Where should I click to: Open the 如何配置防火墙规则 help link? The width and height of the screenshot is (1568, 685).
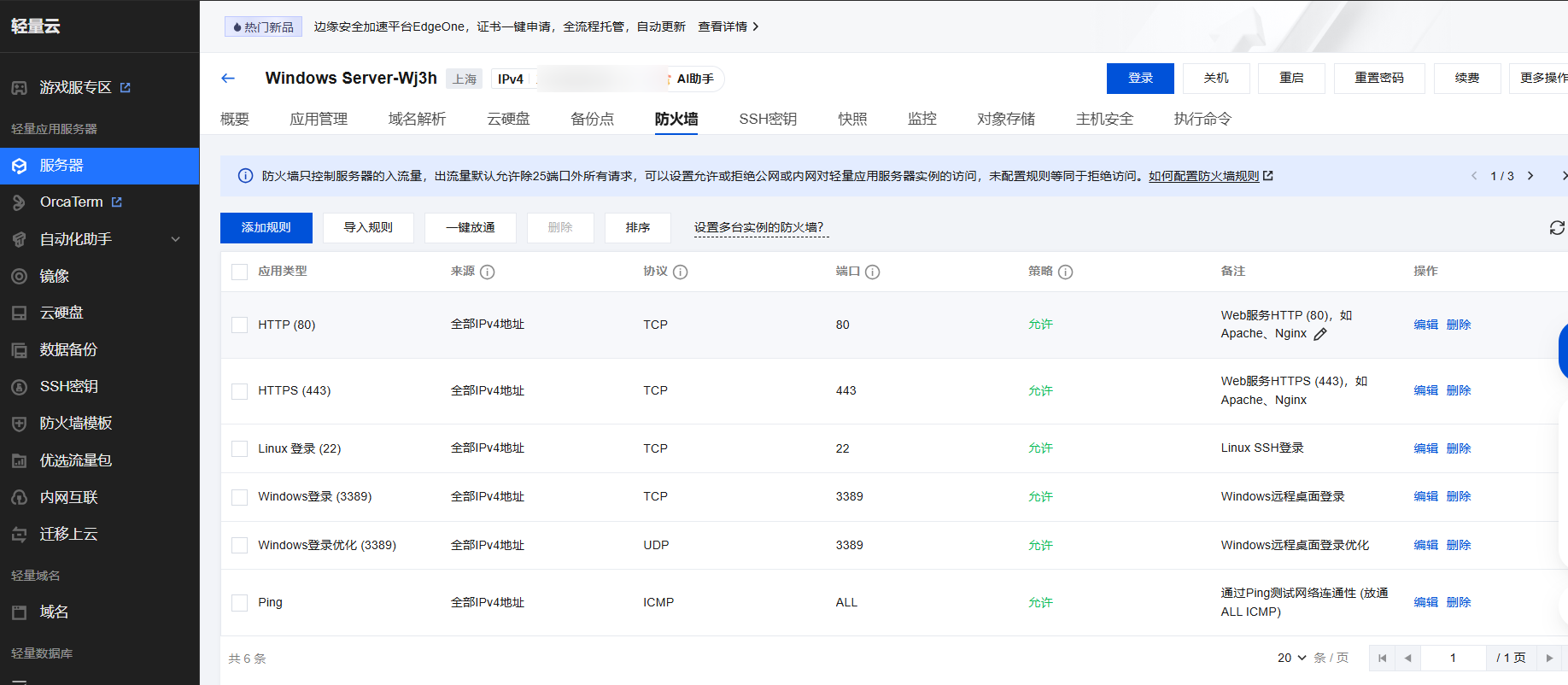click(1203, 176)
